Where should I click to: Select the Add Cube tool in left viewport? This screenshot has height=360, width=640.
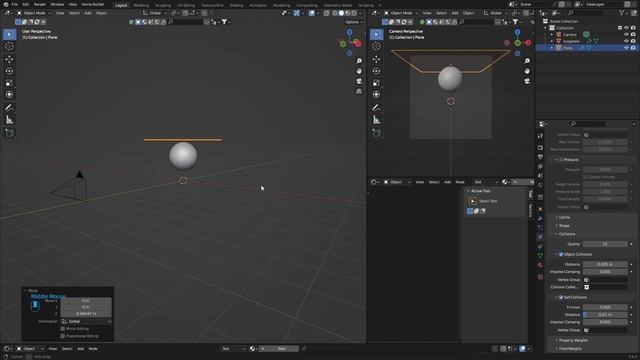coord(9,133)
